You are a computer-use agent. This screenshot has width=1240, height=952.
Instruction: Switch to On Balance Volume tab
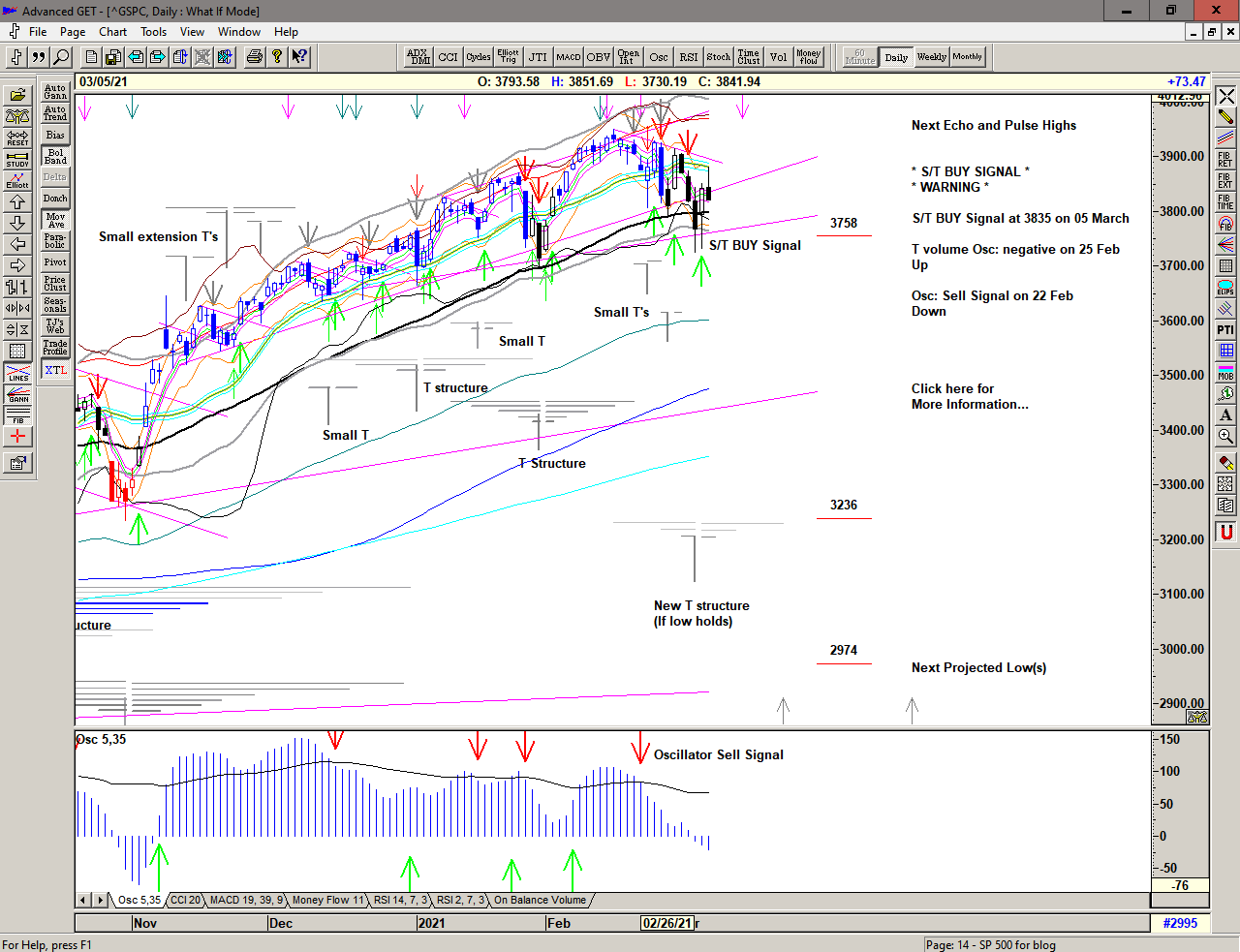(x=540, y=900)
